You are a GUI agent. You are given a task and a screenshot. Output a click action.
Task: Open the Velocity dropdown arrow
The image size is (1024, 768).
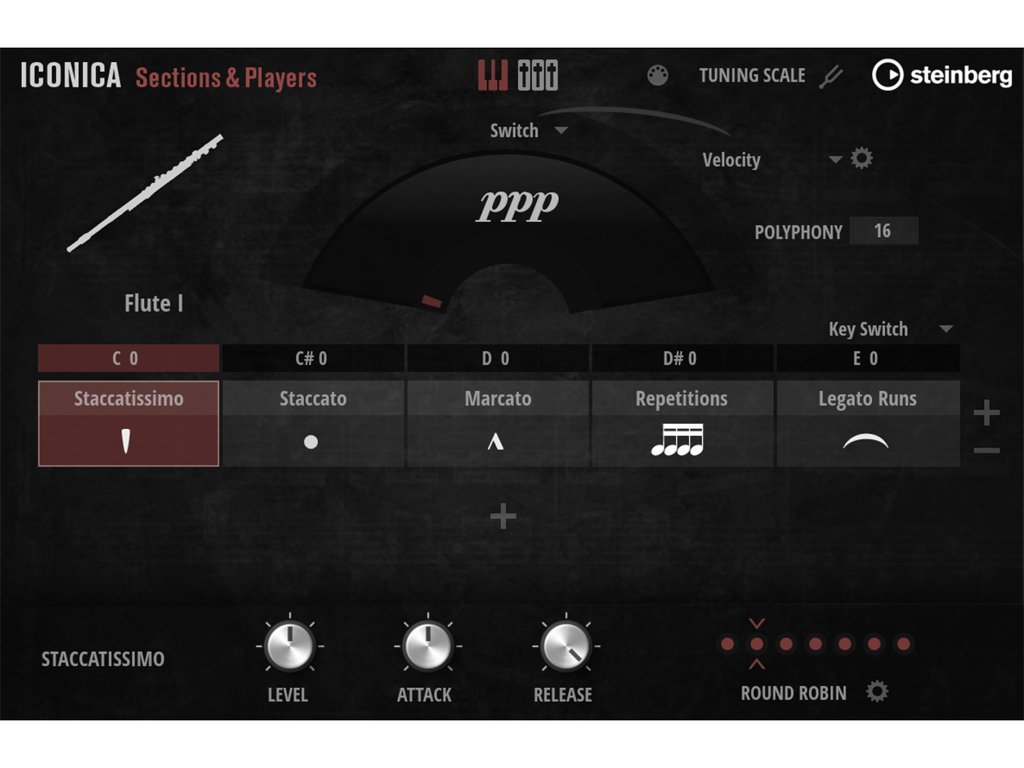(835, 159)
